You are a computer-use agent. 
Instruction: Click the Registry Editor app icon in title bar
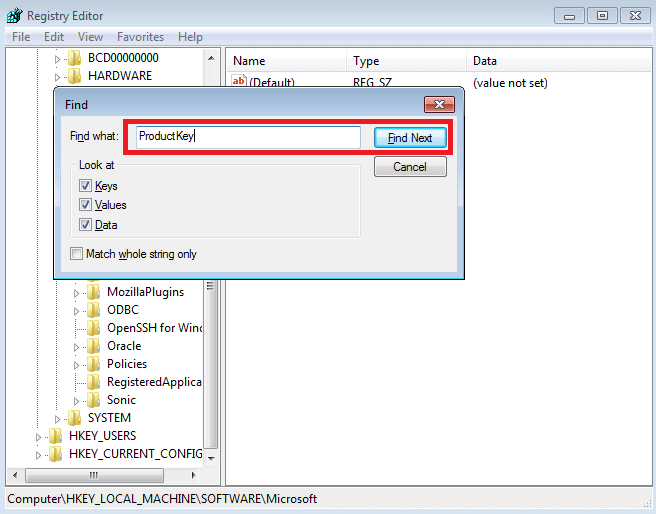tap(14, 15)
